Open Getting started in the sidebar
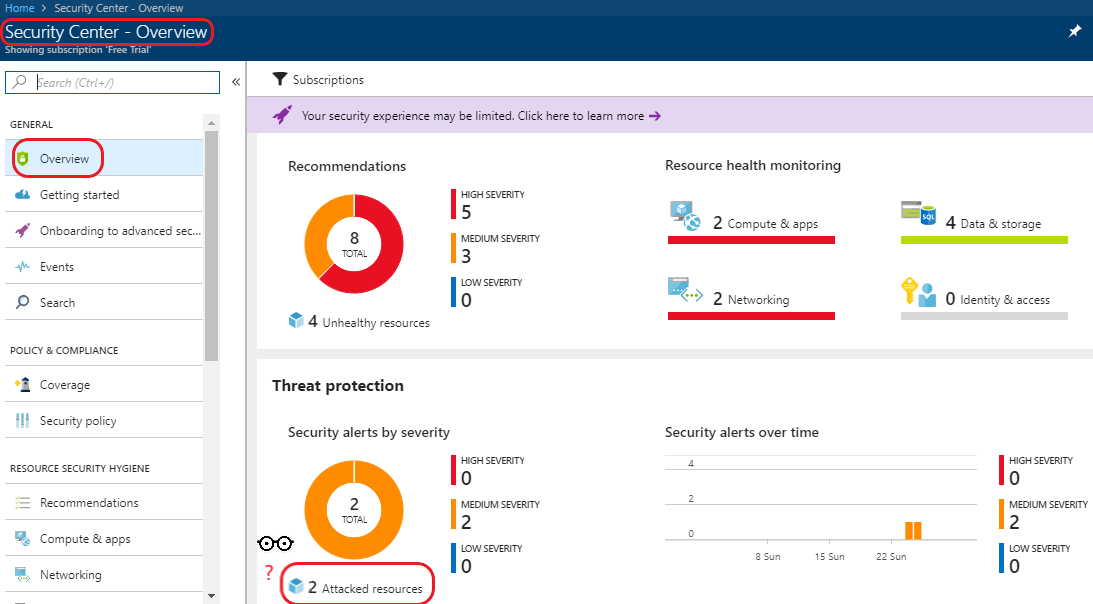 tap(104, 195)
